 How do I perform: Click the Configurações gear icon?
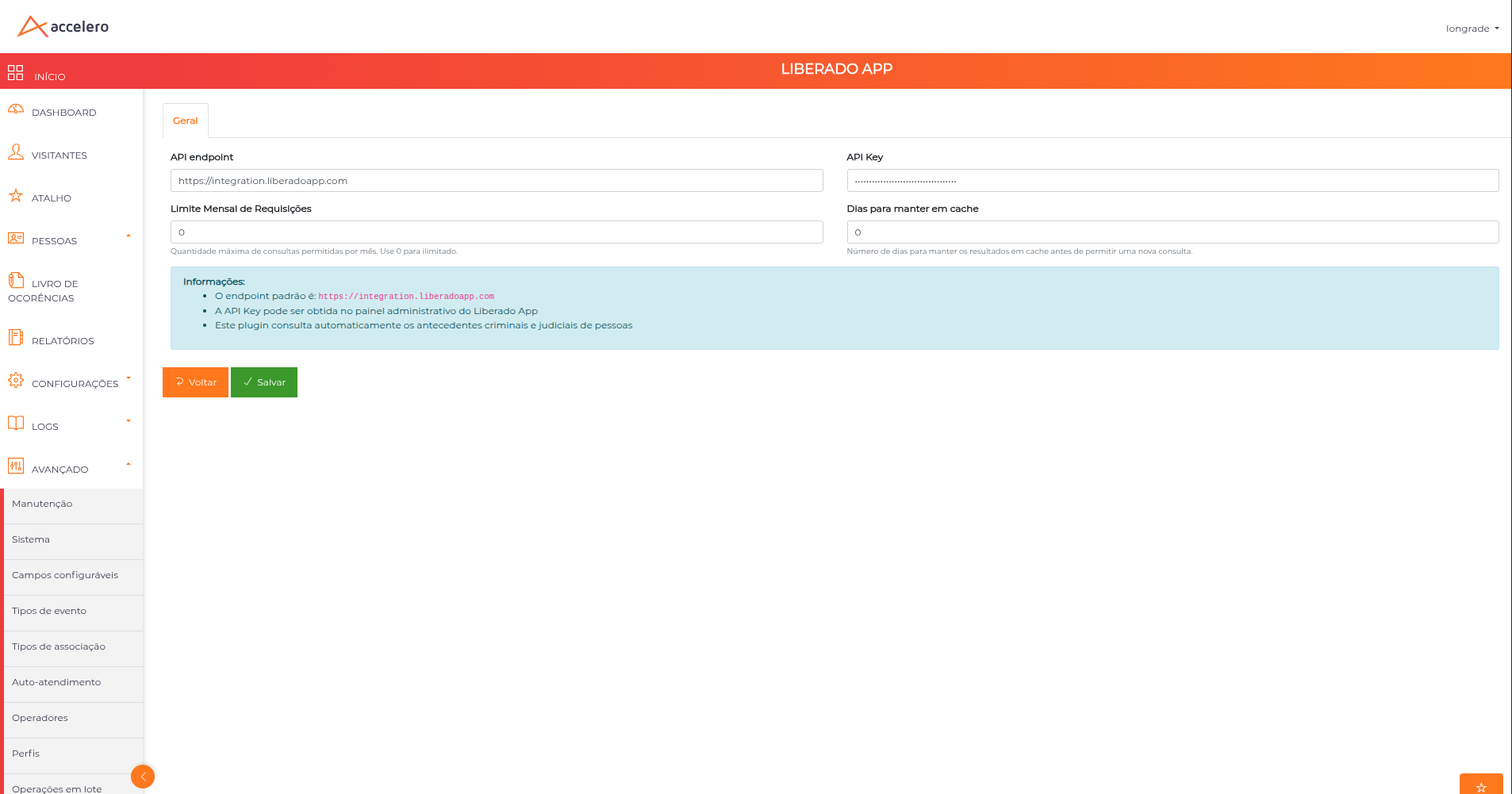[16, 380]
